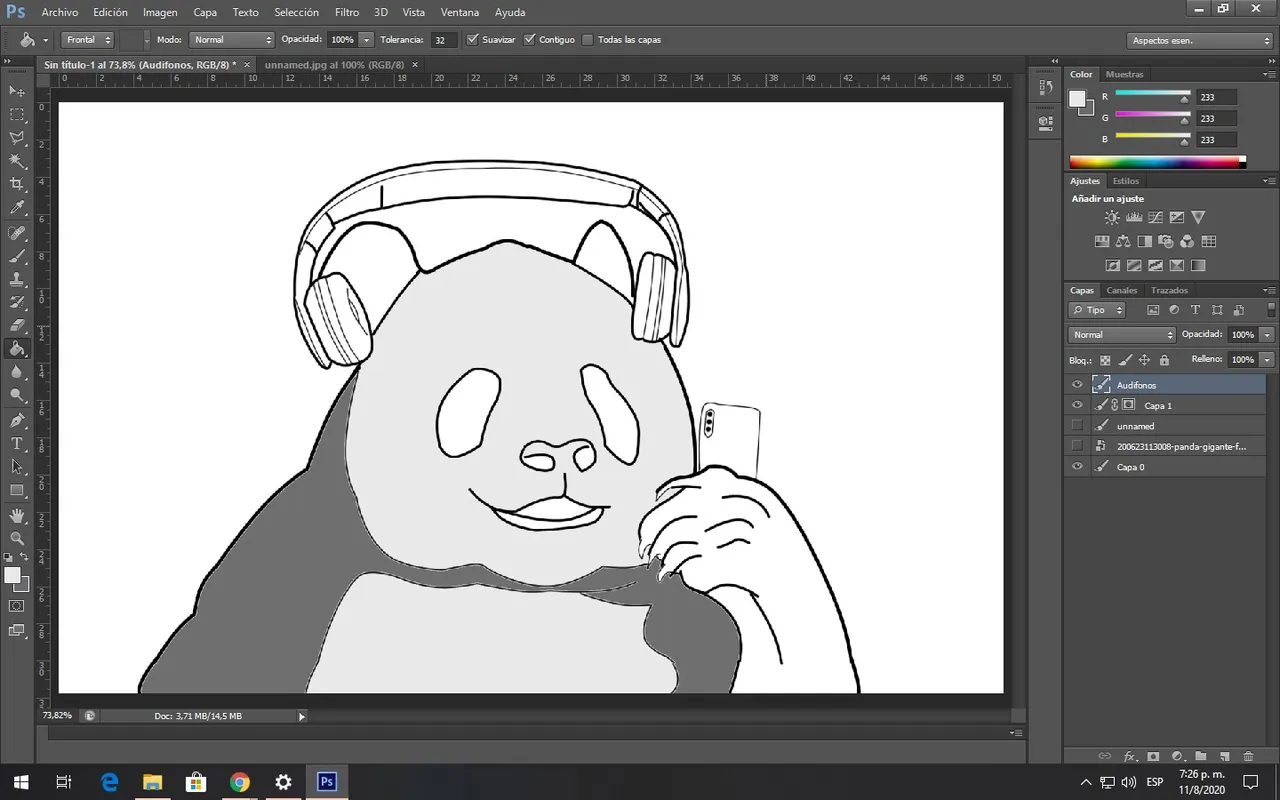This screenshot has width=1280, height=800.
Task: Enable Todas las capas checkbox
Action: click(588, 39)
